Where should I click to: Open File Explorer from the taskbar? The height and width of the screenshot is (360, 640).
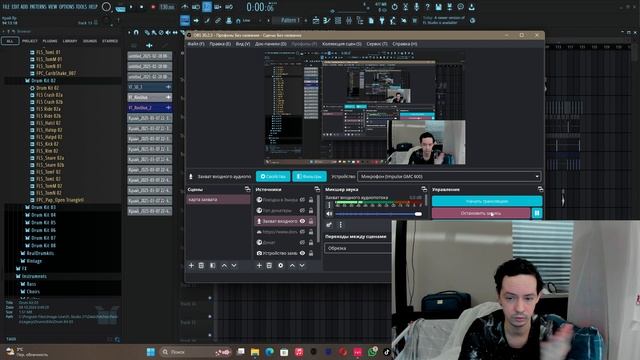[255, 352]
